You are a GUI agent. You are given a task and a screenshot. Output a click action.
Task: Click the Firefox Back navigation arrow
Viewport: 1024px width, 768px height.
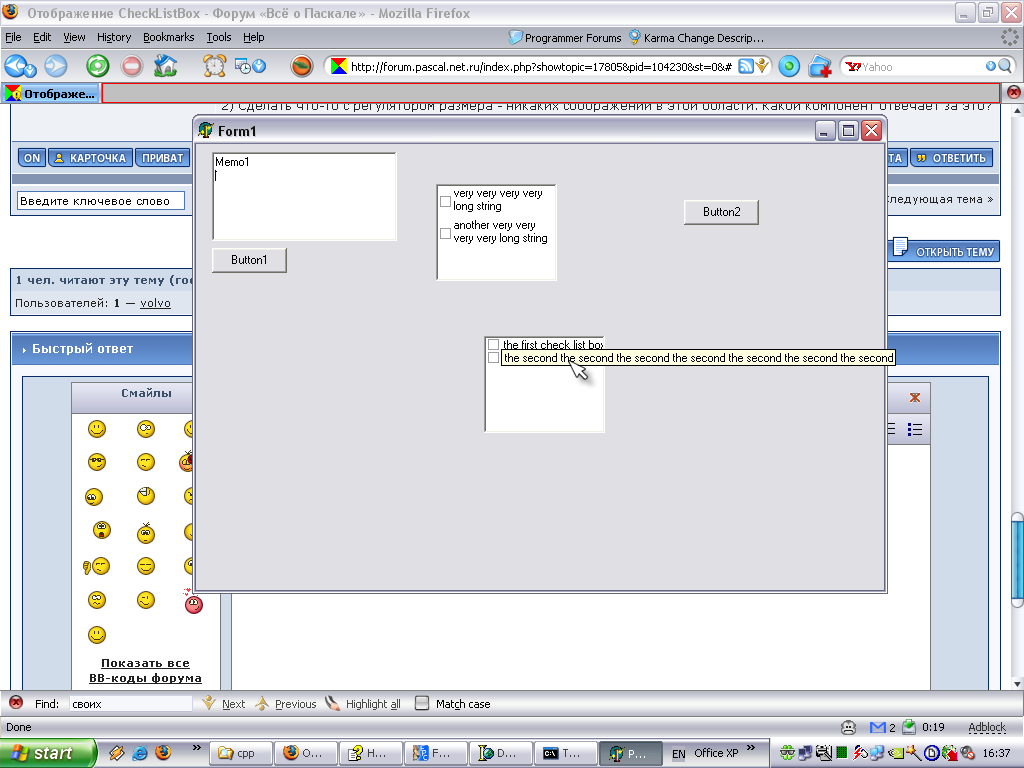tap(19, 67)
